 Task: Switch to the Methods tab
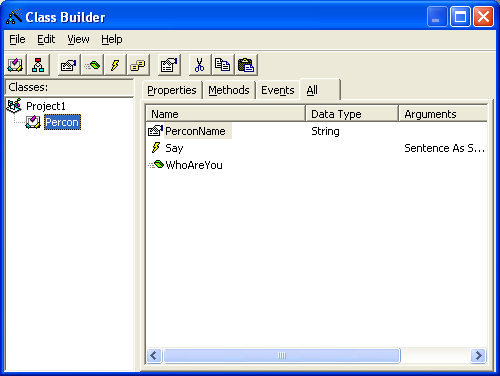tap(229, 90)
